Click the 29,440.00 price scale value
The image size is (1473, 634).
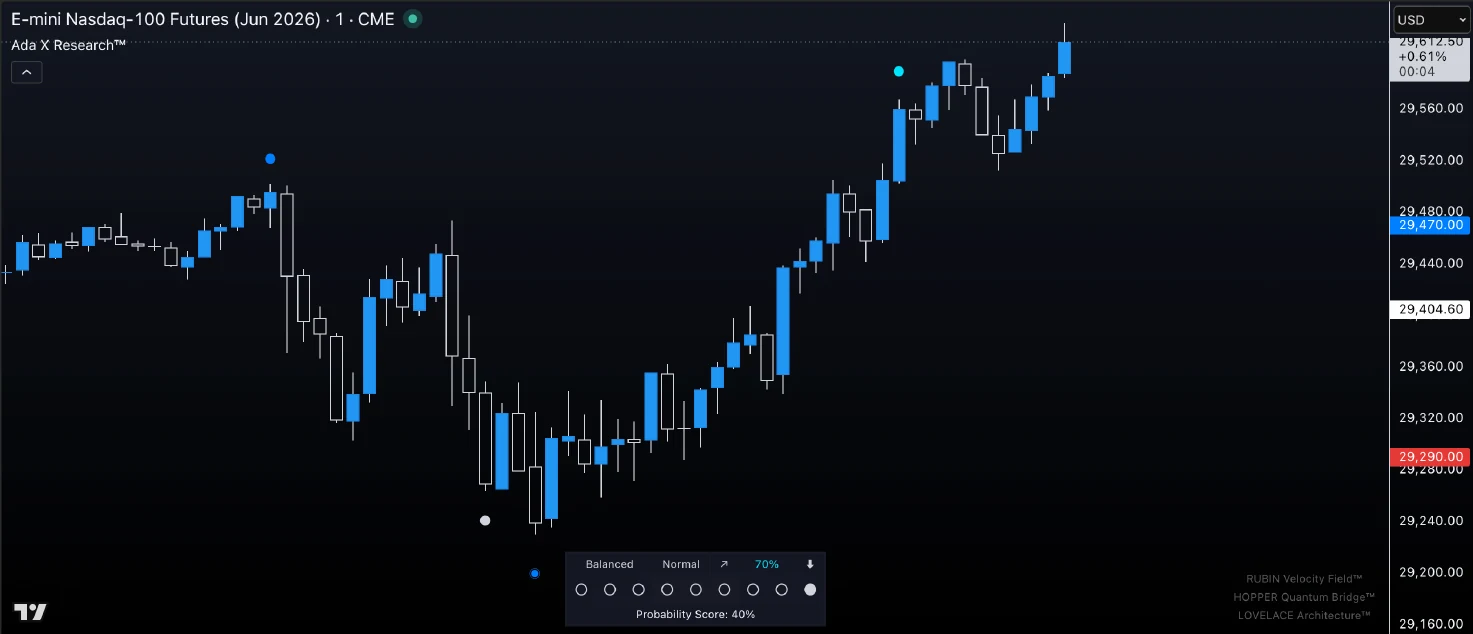coord(1431,263)
